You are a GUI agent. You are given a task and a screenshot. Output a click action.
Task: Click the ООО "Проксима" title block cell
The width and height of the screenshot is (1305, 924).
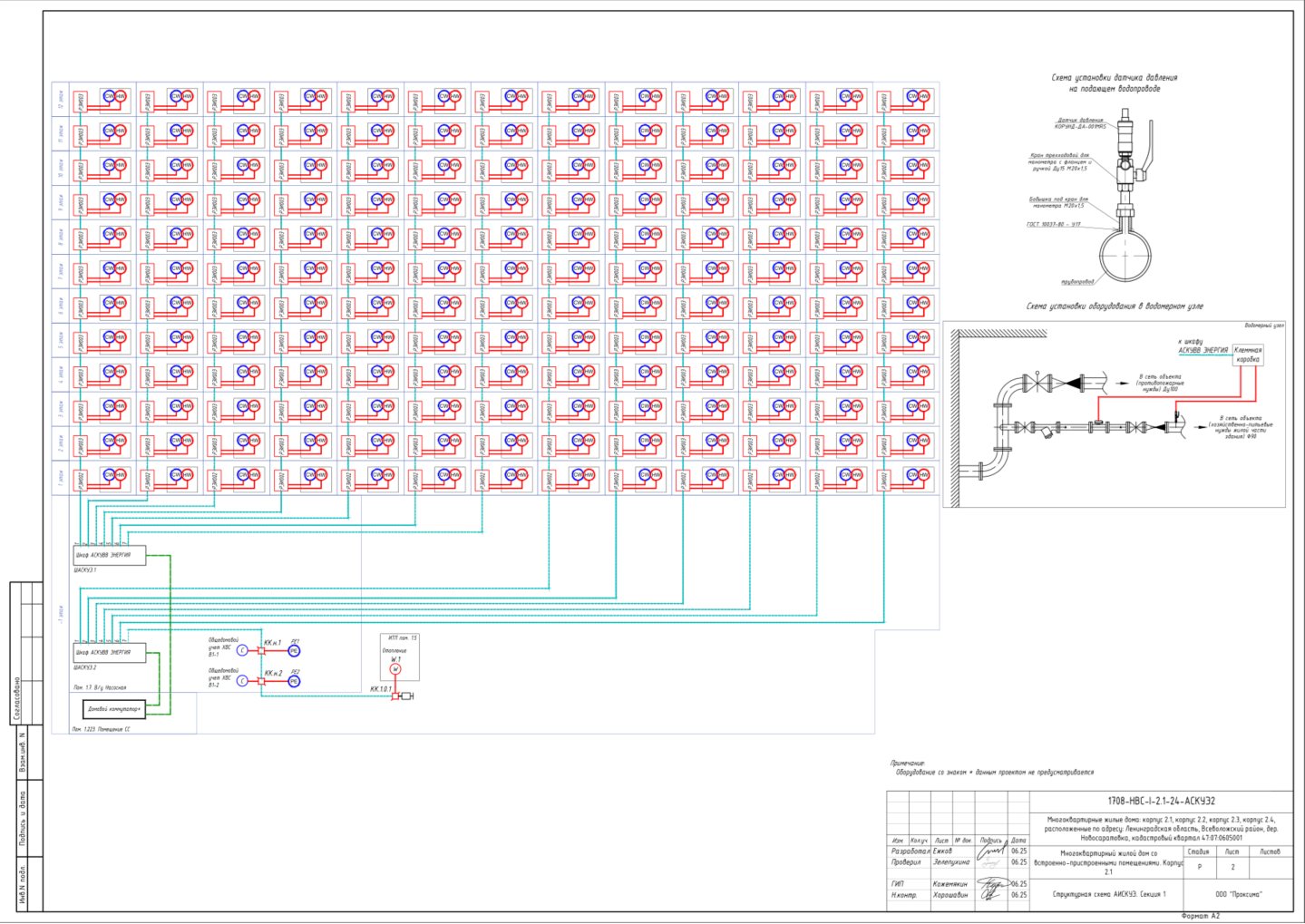(1238, 894)
